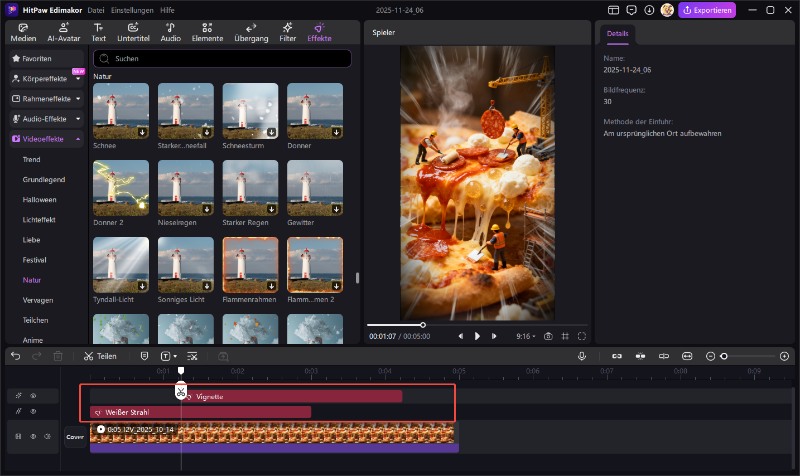Open the 9:16 aspect ratio dropdown
This screenshot has height=476, width=800.
click(526, 336)
